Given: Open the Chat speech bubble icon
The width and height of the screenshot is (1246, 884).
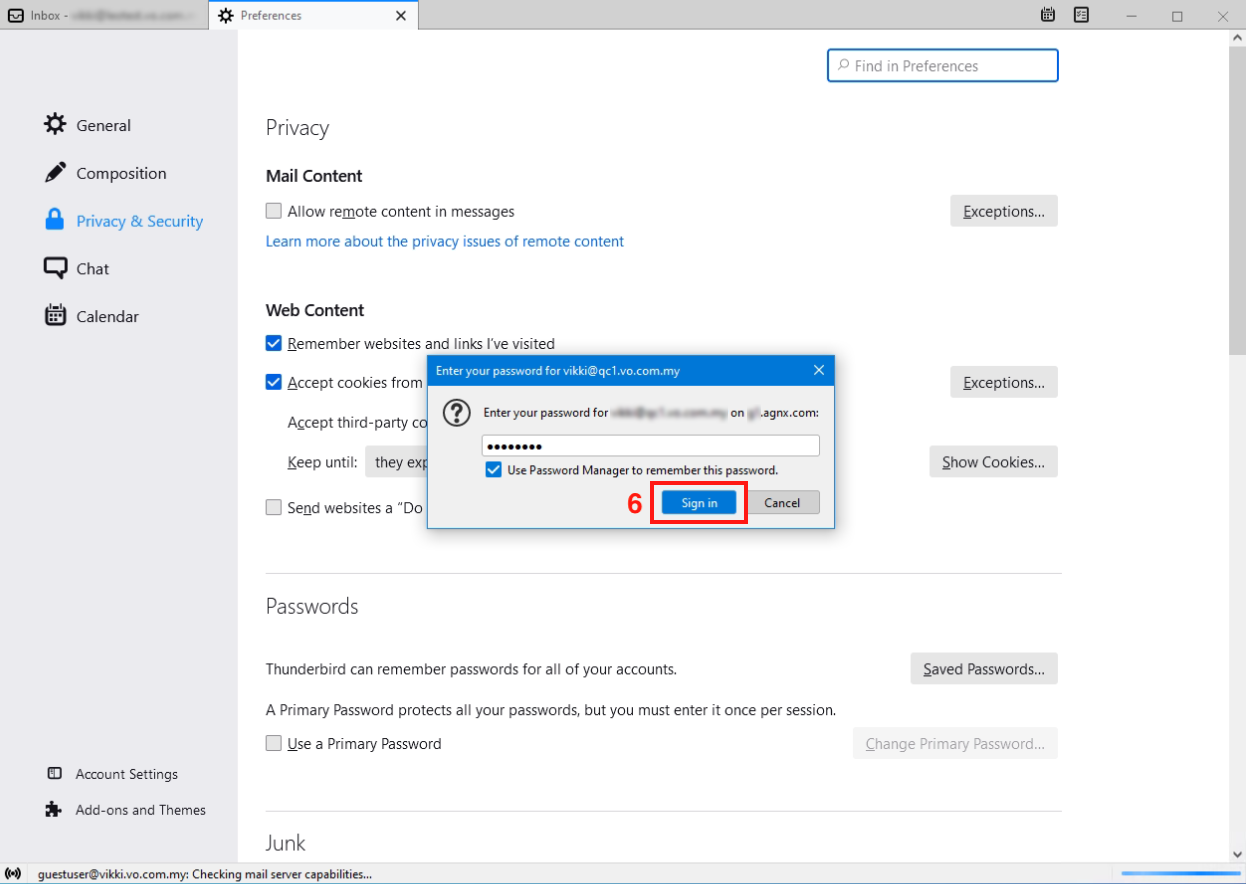Looking at the screenshot, I should (x=55, y=268).
